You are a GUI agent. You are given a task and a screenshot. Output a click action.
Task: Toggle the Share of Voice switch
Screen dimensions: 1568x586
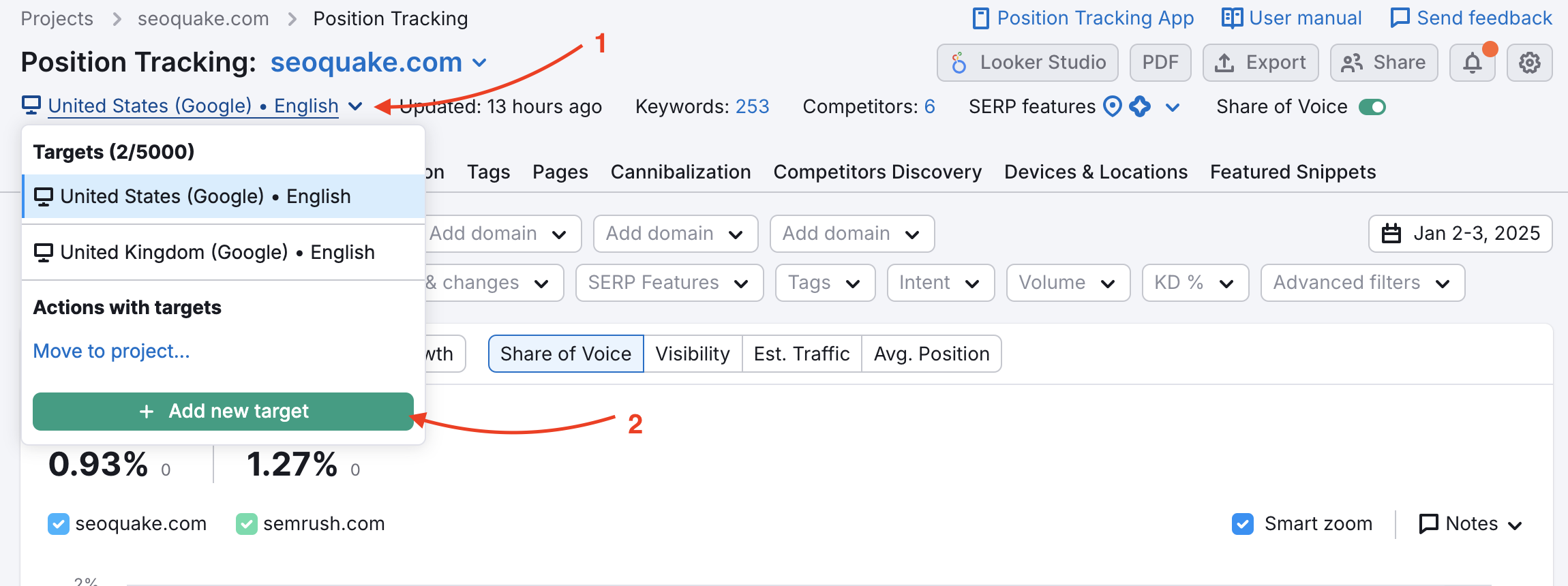(x=1372, y=107)
